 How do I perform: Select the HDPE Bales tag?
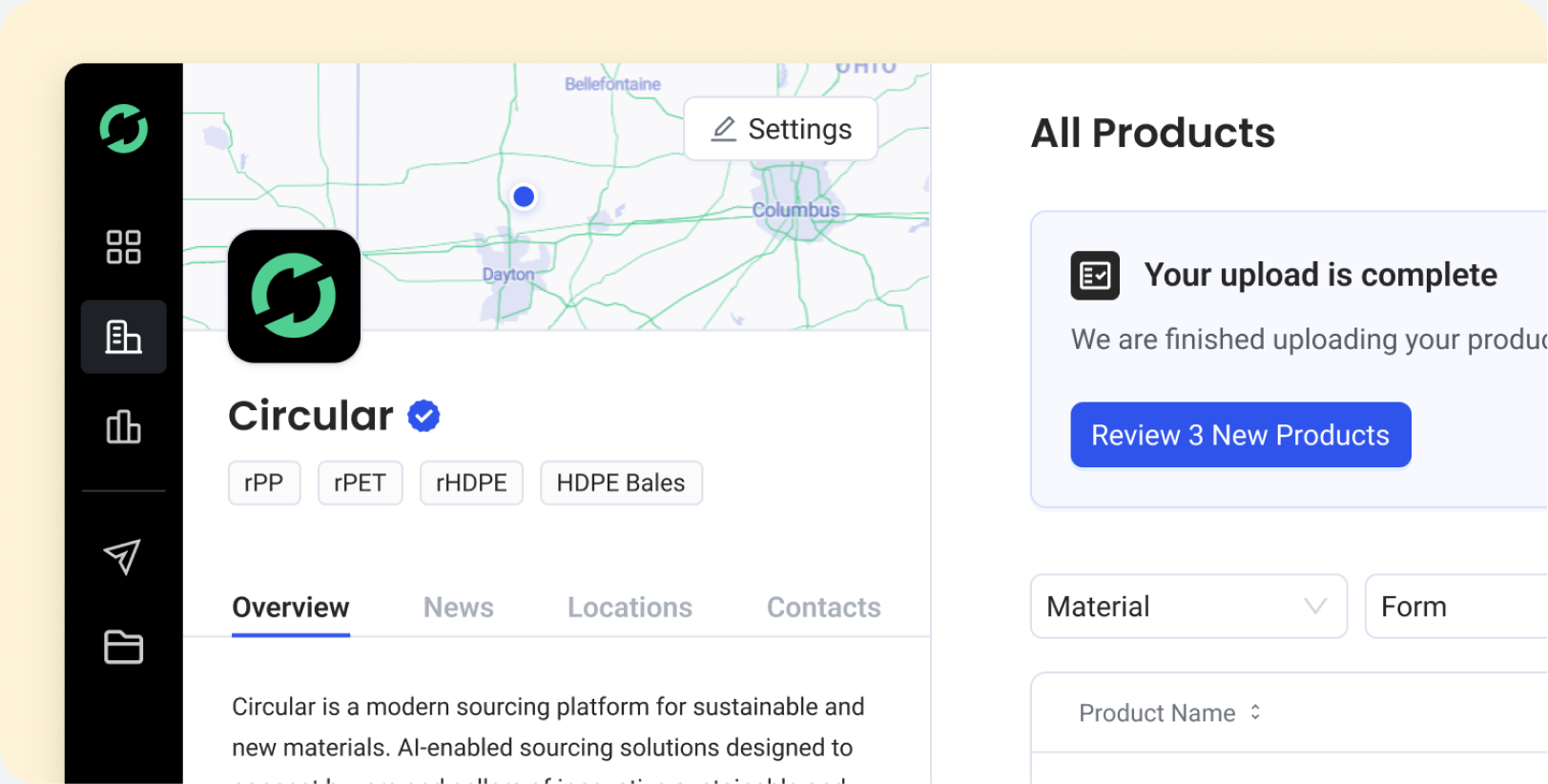coord(621,483)
